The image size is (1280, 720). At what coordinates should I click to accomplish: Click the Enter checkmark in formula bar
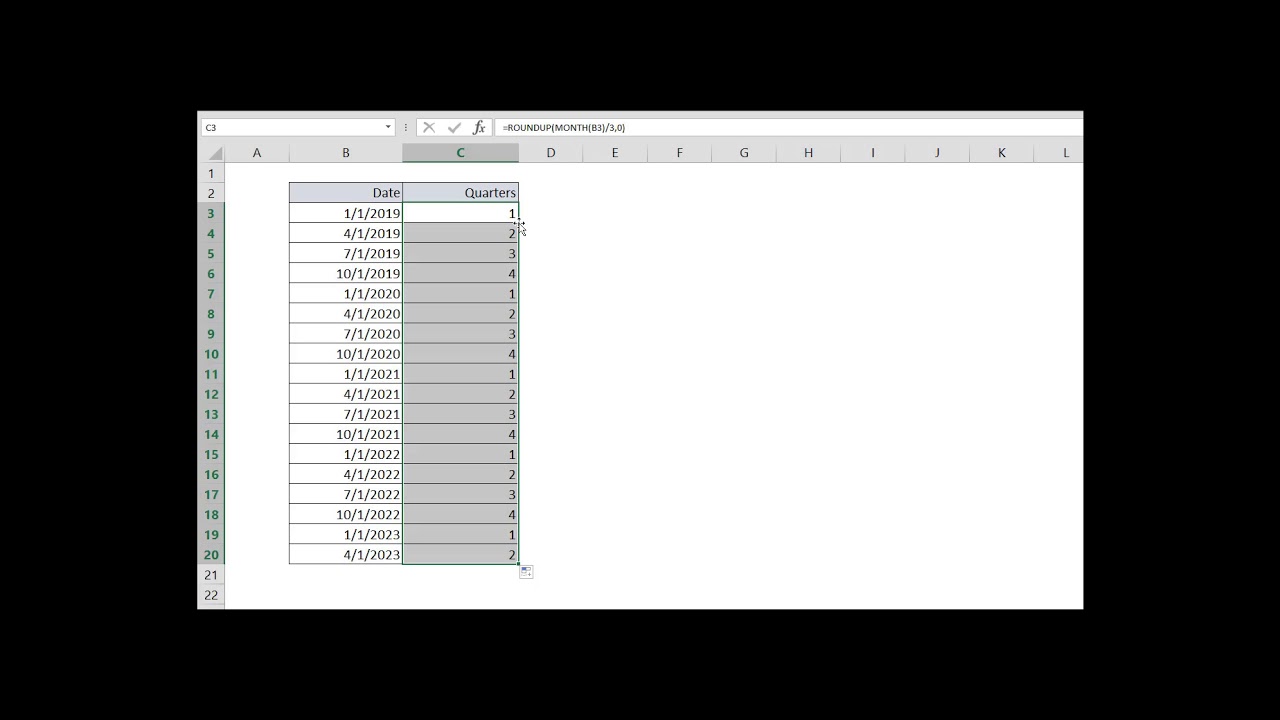point(454,127)
